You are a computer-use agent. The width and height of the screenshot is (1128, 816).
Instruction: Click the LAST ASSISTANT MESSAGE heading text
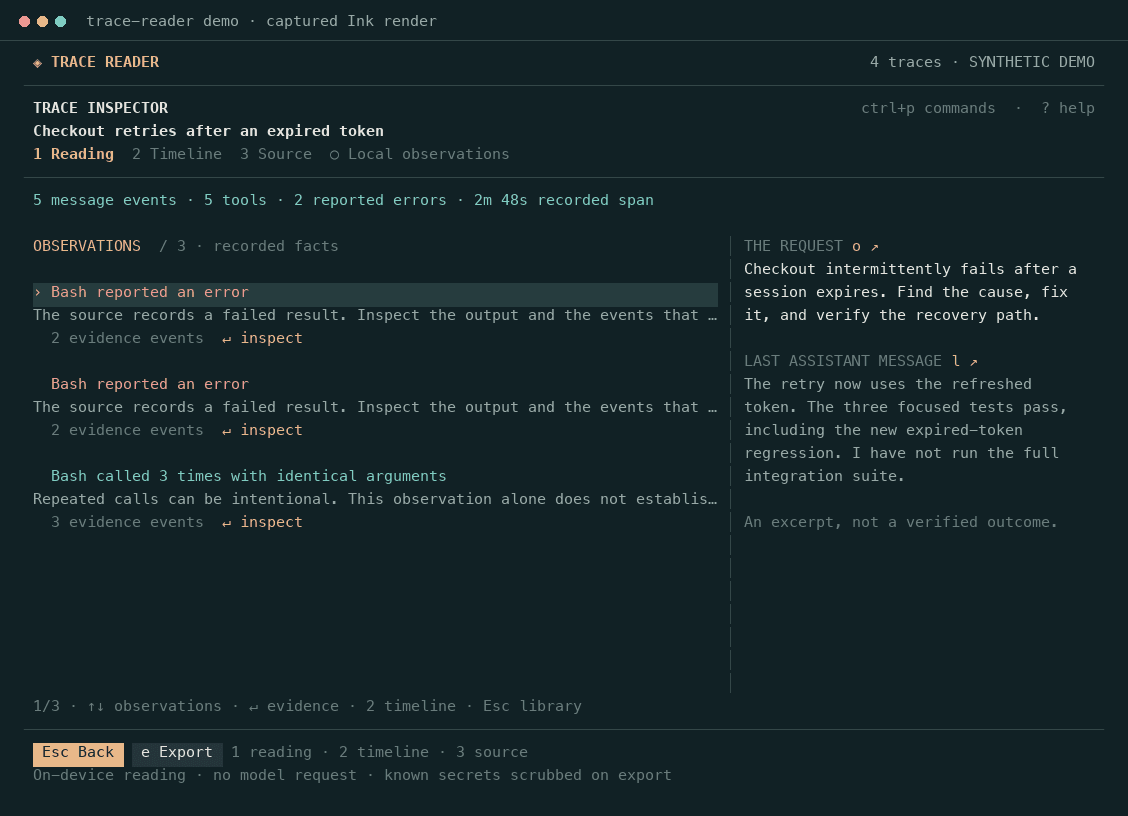click(x=843, y=361)
